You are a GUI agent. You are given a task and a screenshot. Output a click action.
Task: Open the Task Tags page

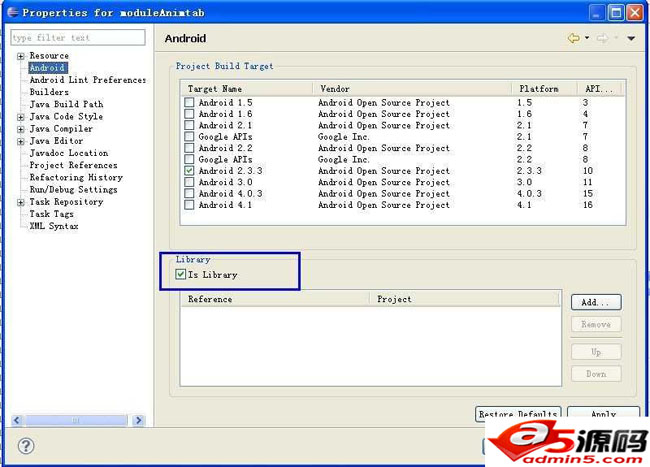tap(51, 214)
